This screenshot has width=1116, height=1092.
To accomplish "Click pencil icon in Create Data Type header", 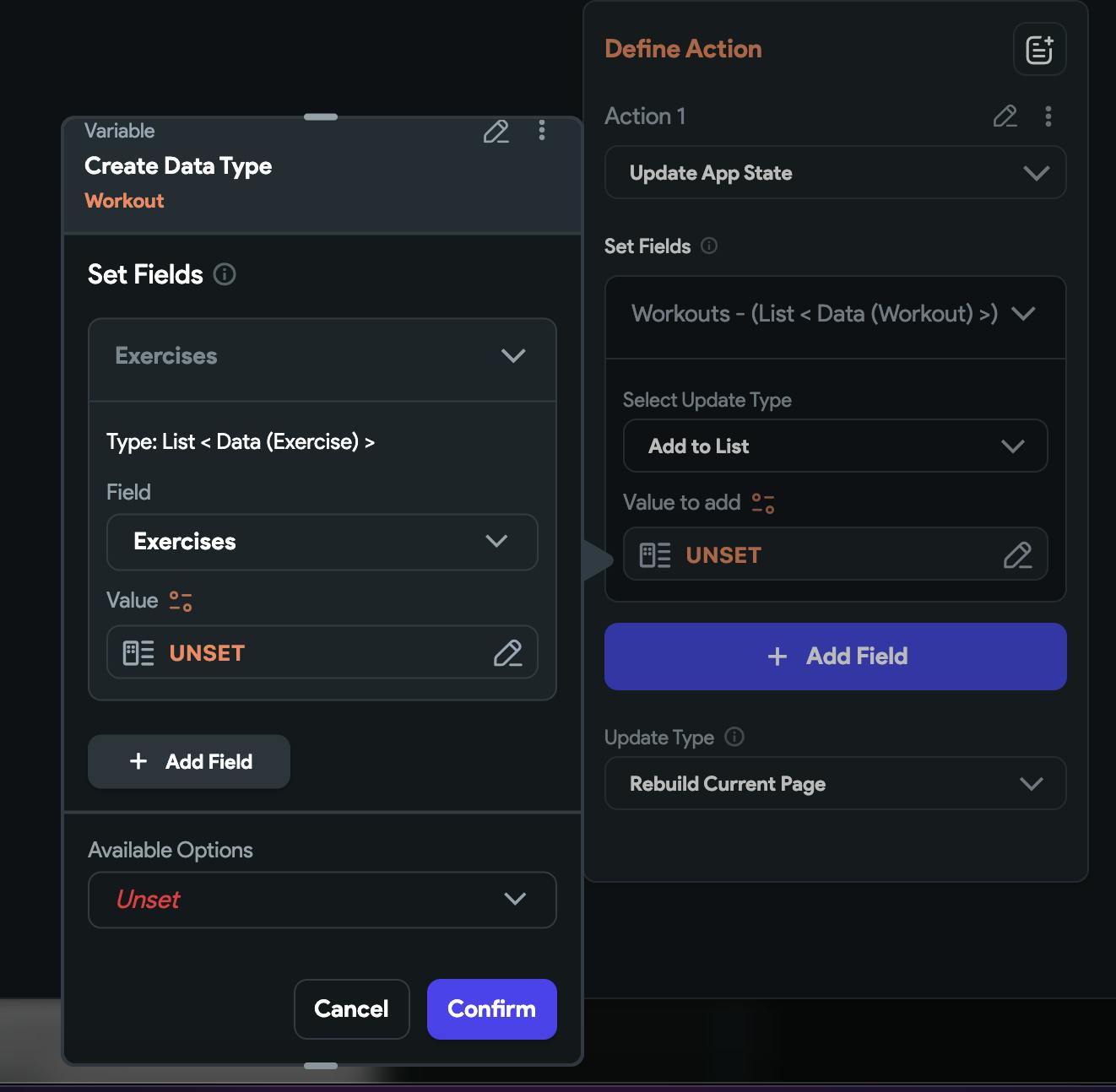I will 496,132.
